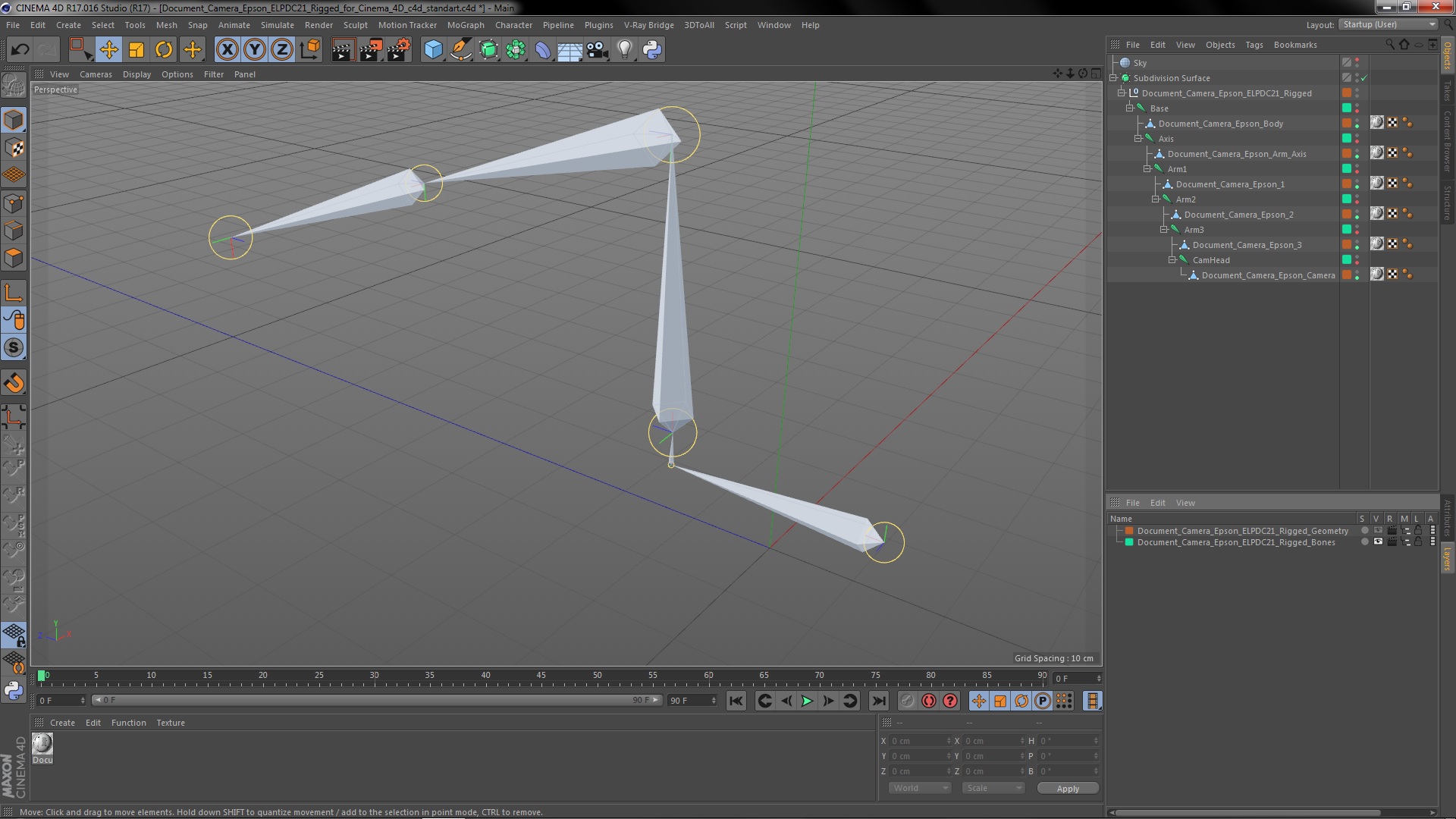Screen dimensions: 1456x819
Task: Select the Move tool in top toolbar
Action: tap(108, 50)
